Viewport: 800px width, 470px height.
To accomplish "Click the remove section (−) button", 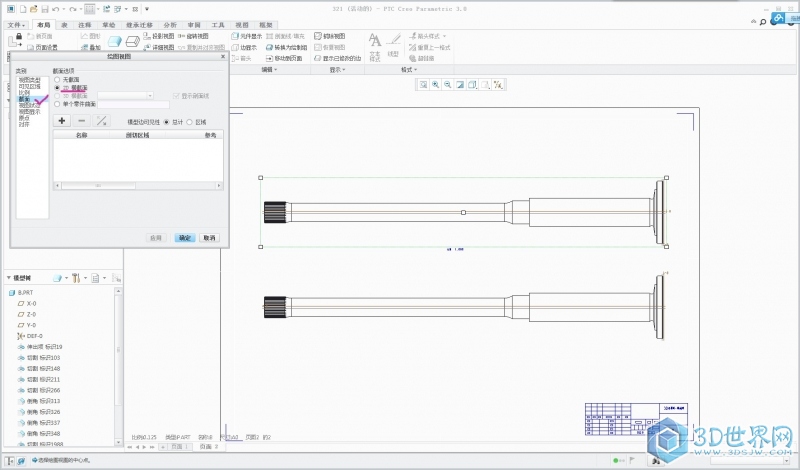I will pos(82,120).
